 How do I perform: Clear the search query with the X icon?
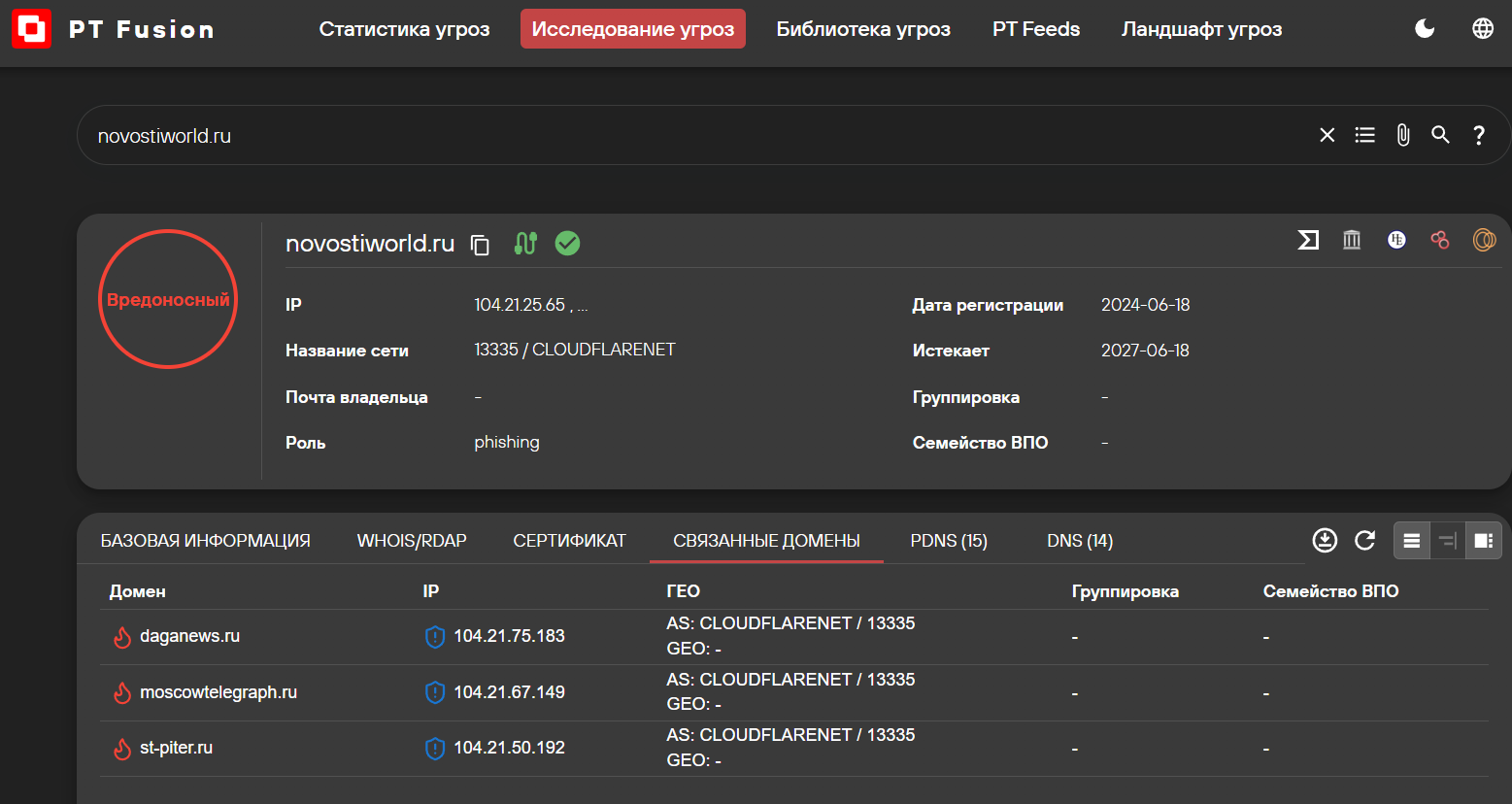(x=1327, y=135)
